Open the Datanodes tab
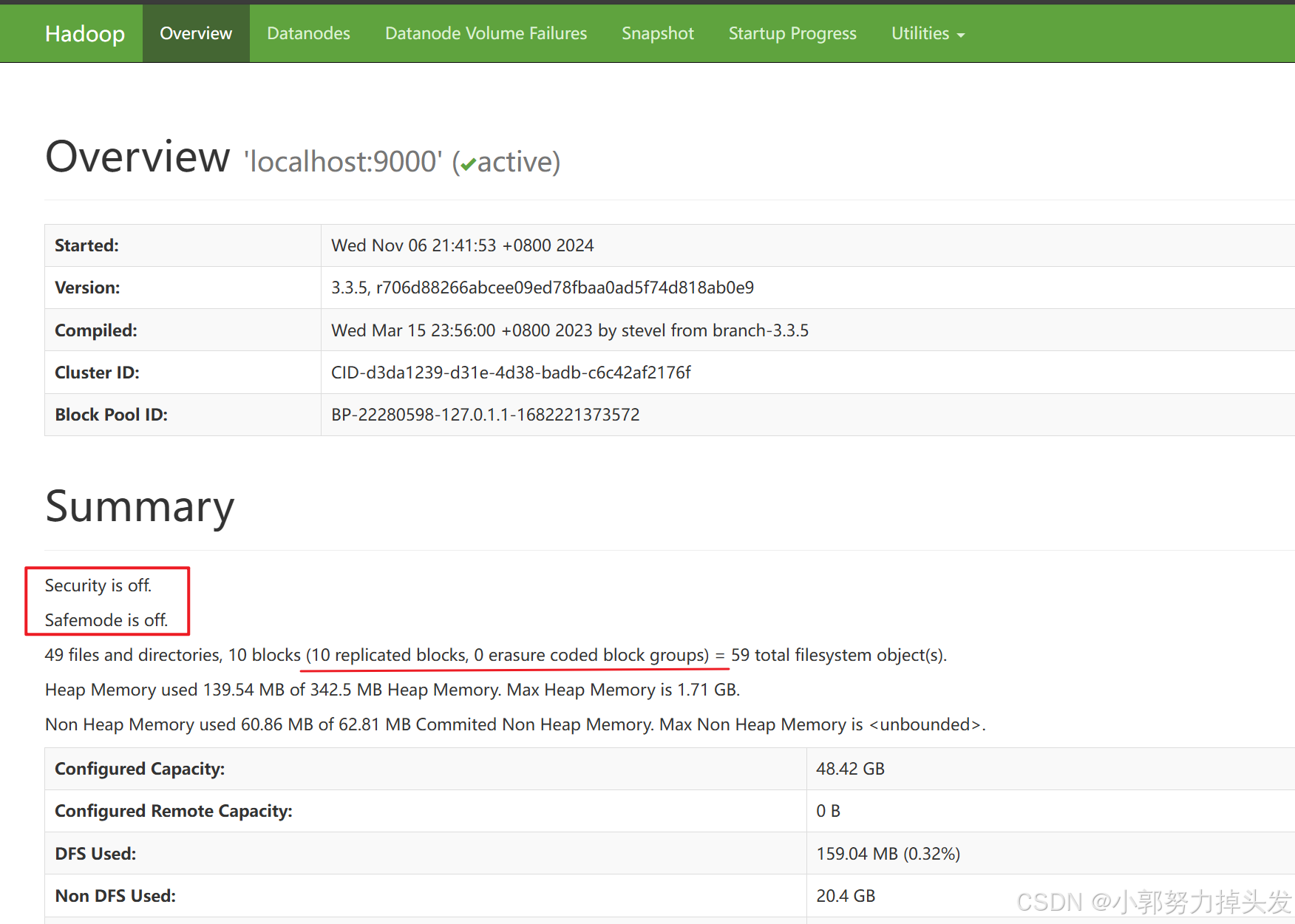Viewport: 1295px width, 924px height. tap(308, 33)
